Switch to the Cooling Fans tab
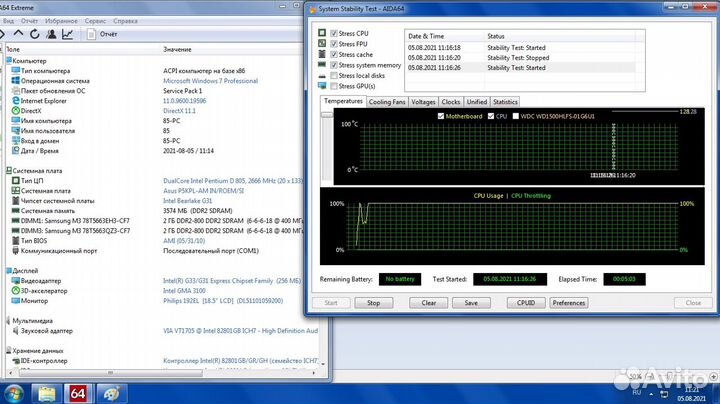The width and height of the screenshot is (720, 404). click(x=387, y=102)
